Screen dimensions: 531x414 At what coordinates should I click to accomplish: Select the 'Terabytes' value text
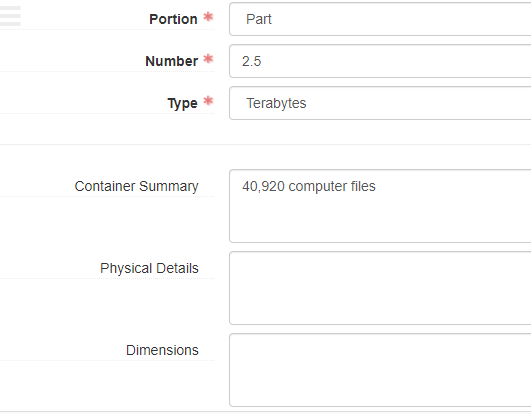(276, 103)
